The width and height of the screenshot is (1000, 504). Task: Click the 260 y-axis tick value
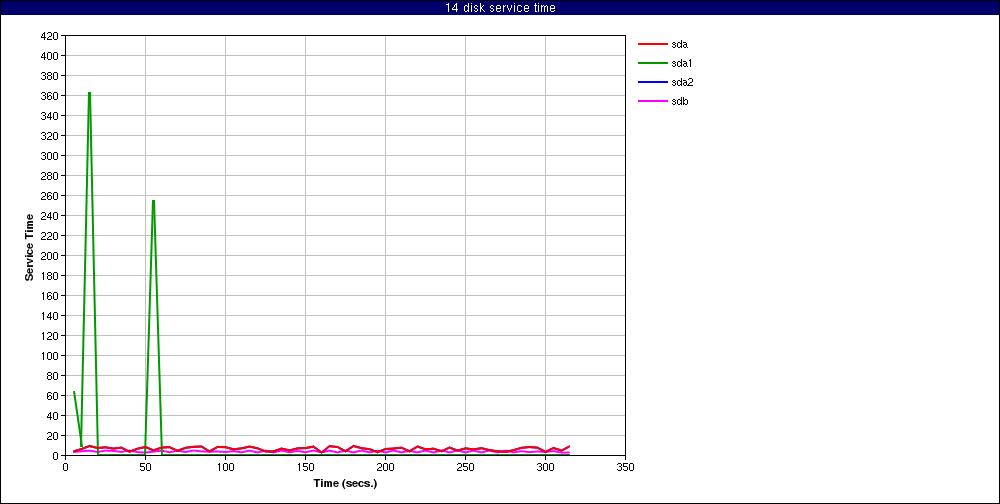[51, 196]
